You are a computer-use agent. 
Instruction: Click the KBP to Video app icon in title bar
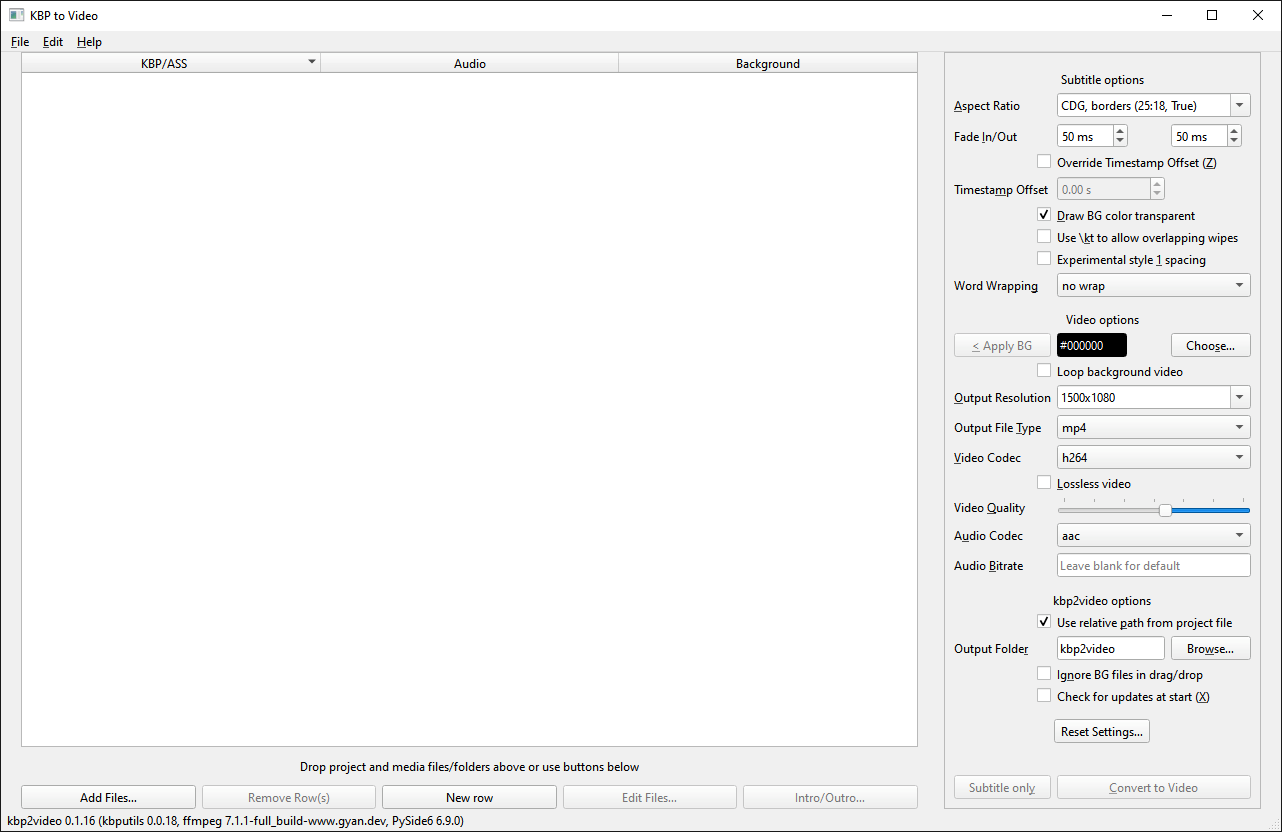(x=16, y=15)
